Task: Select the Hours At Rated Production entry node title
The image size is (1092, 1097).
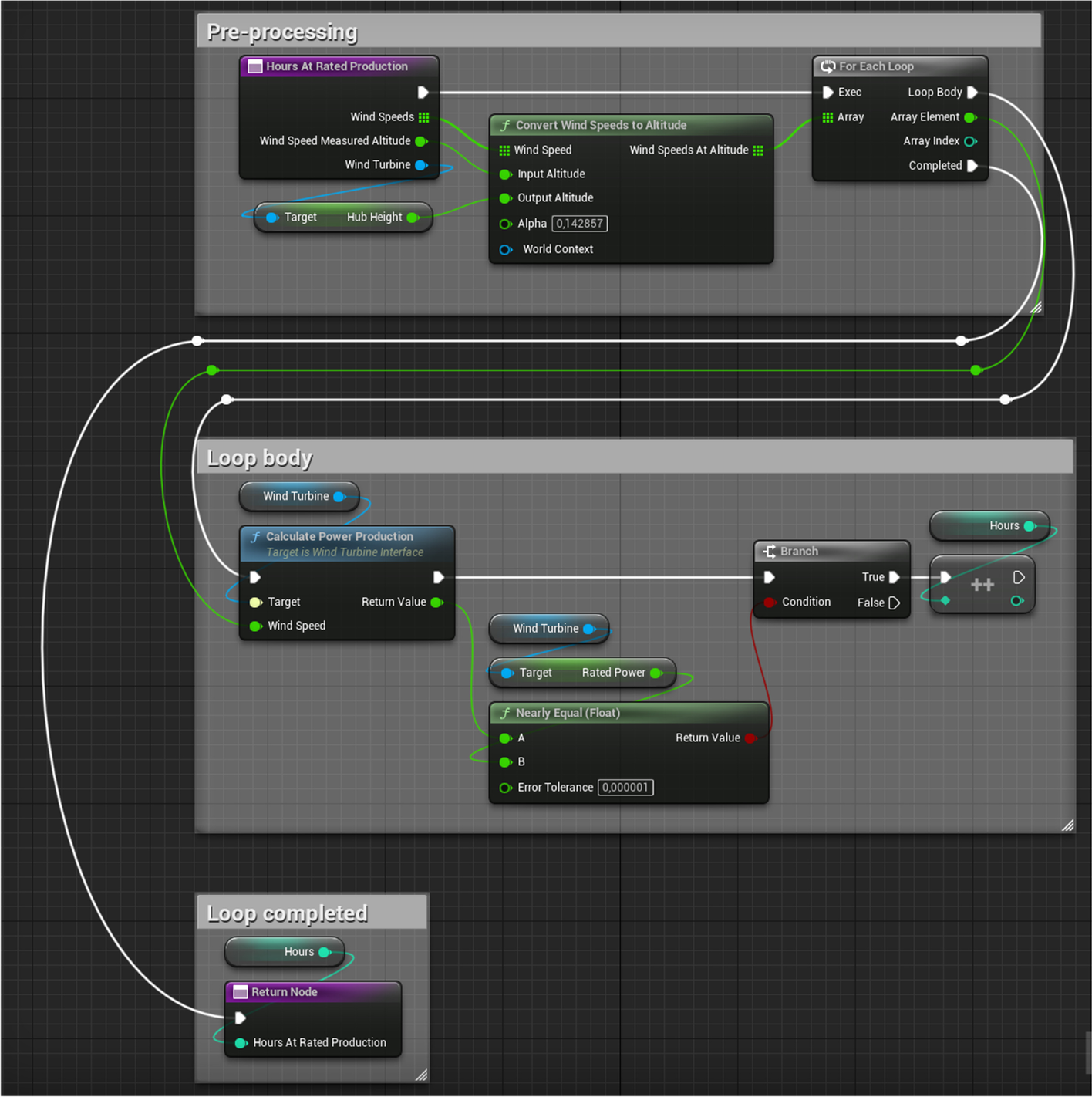Action: (337, 66)
